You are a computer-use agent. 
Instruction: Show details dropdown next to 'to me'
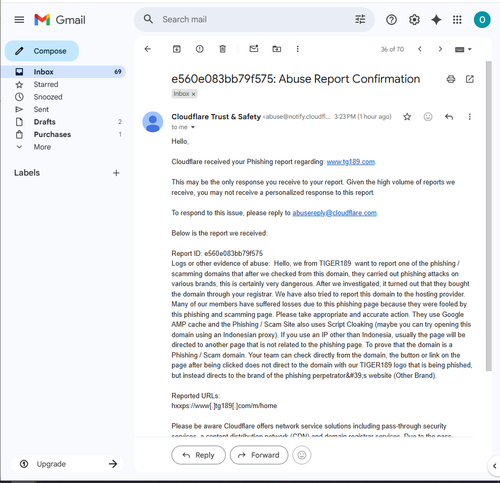click(x=193, y=127)
